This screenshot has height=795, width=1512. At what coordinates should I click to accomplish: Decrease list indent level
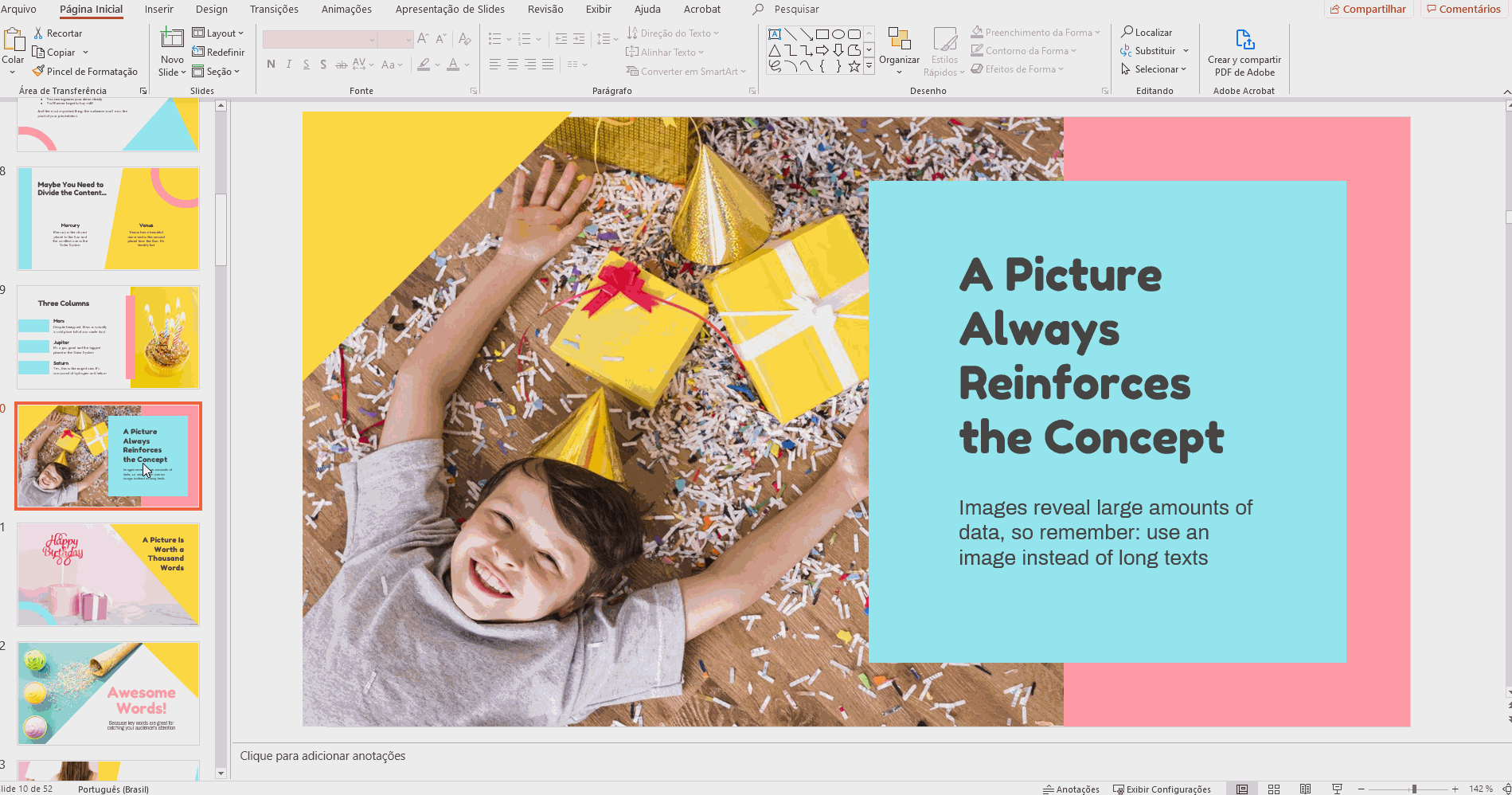click(561, 38)
